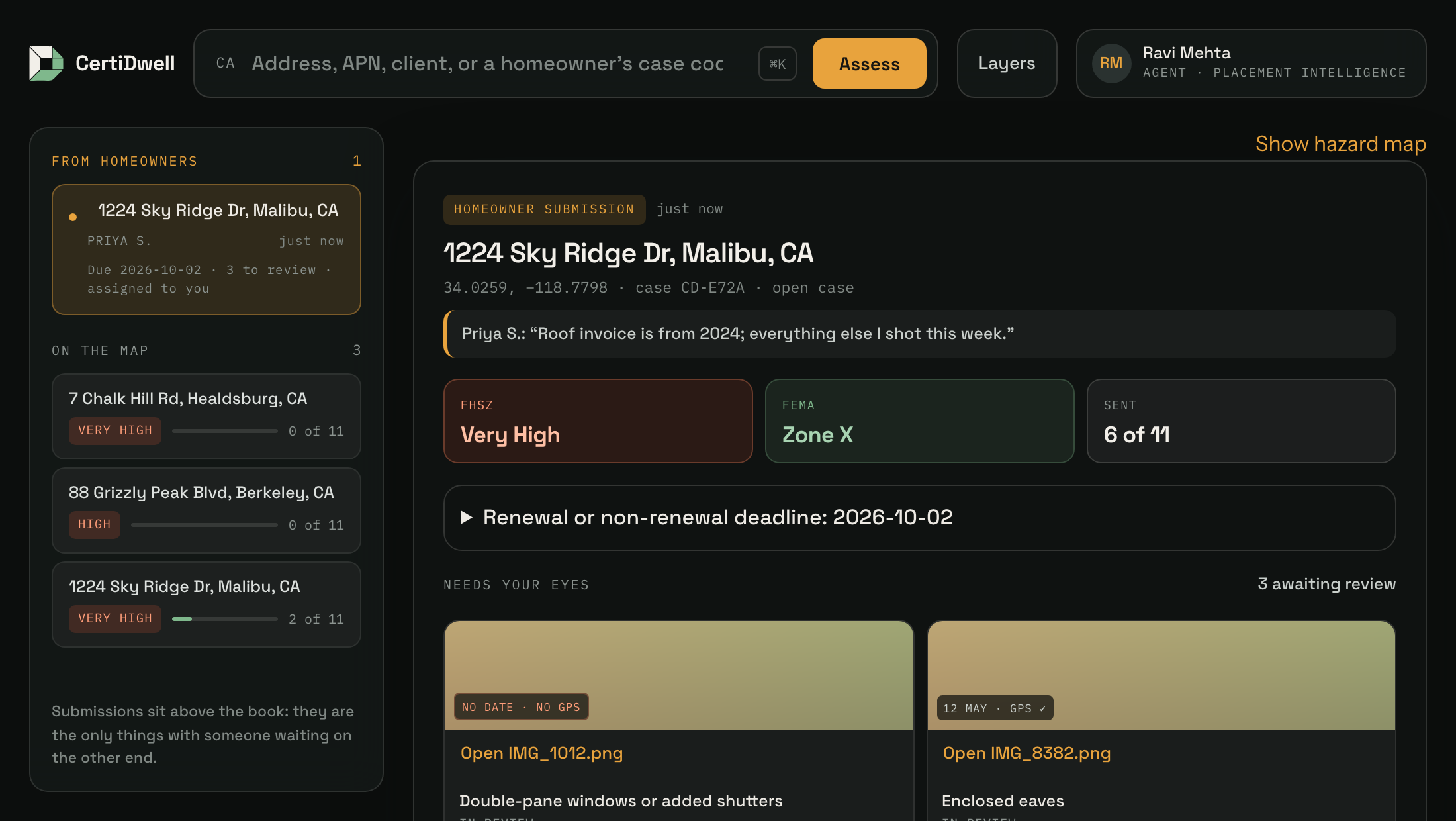Click the On The Map section header

(100, 351)
